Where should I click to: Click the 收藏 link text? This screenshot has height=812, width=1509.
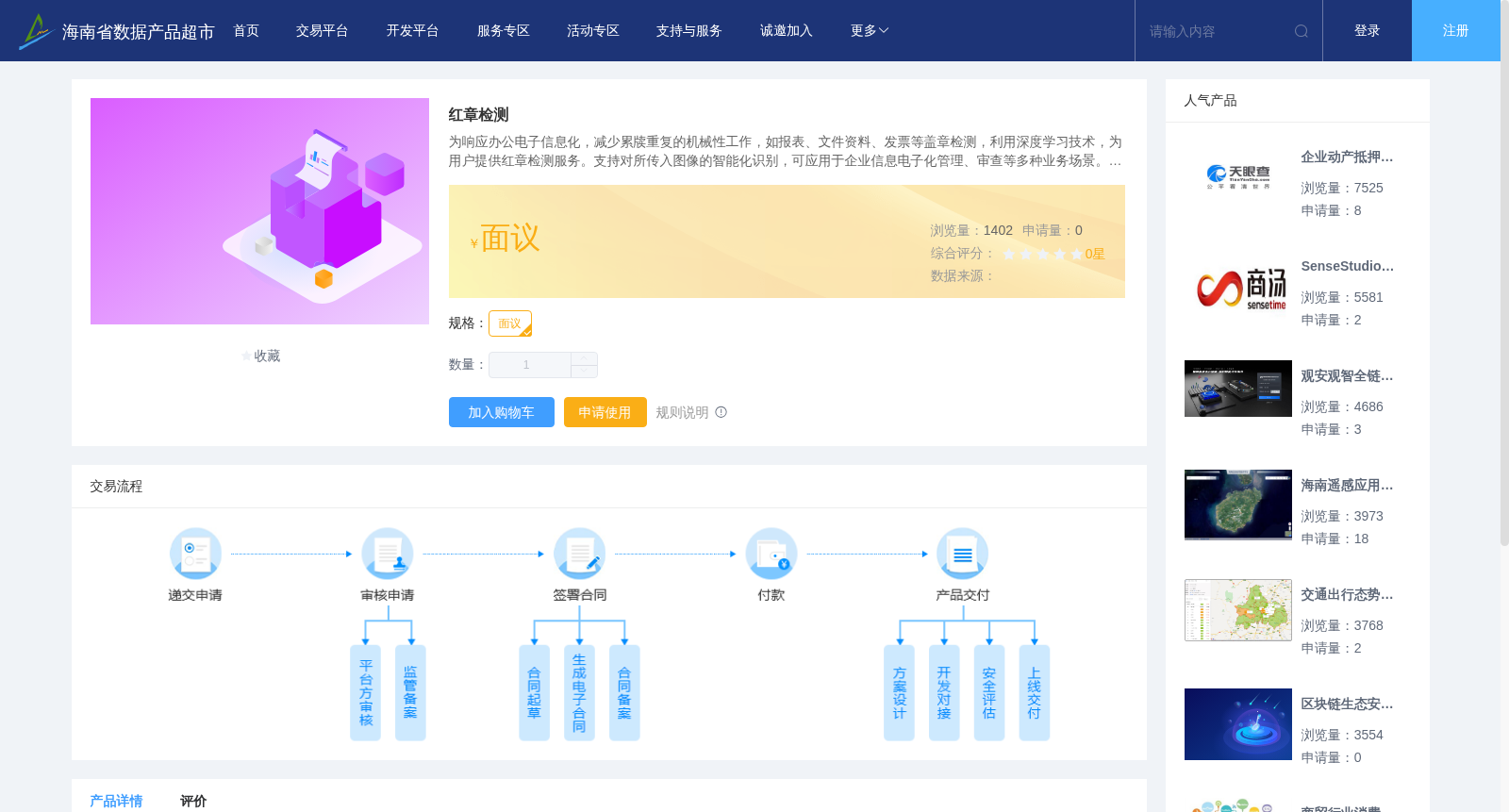click(x=267, y=356)
